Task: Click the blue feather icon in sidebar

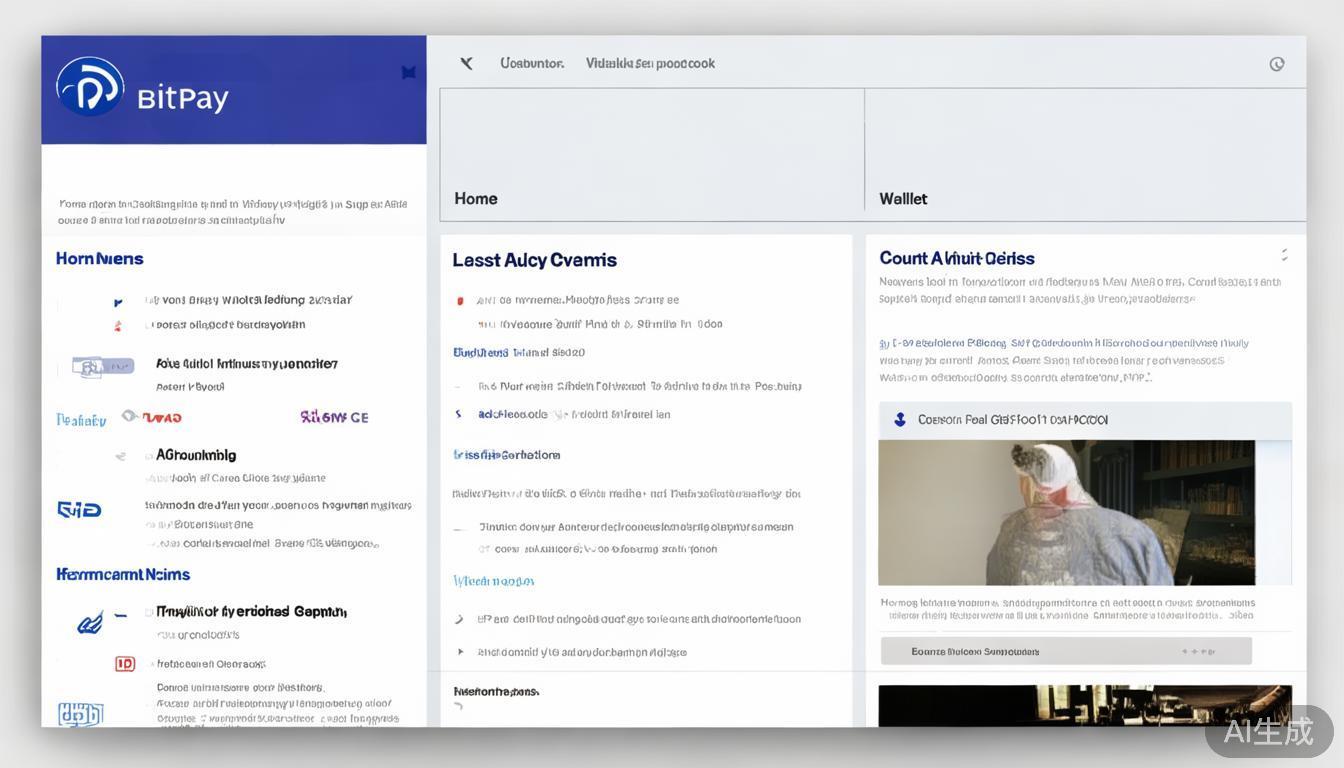Action: [91, 622]
